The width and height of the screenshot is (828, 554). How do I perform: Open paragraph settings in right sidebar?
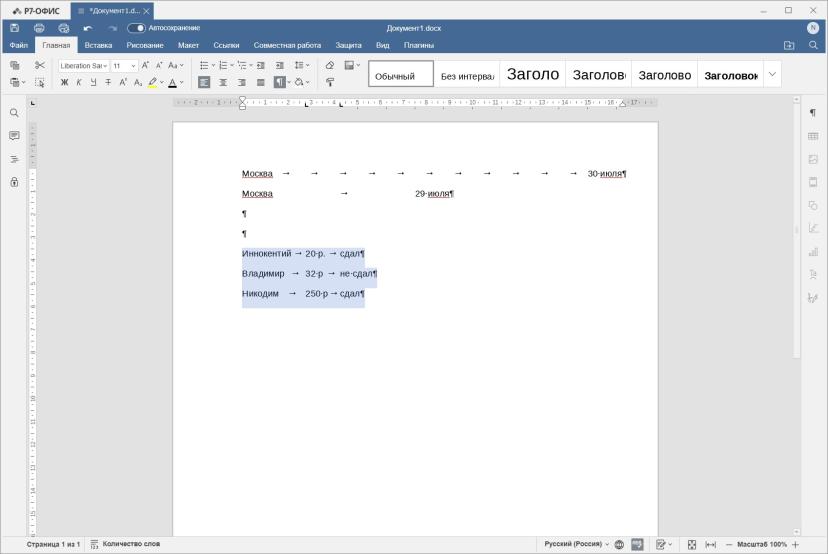coord(813,113)
